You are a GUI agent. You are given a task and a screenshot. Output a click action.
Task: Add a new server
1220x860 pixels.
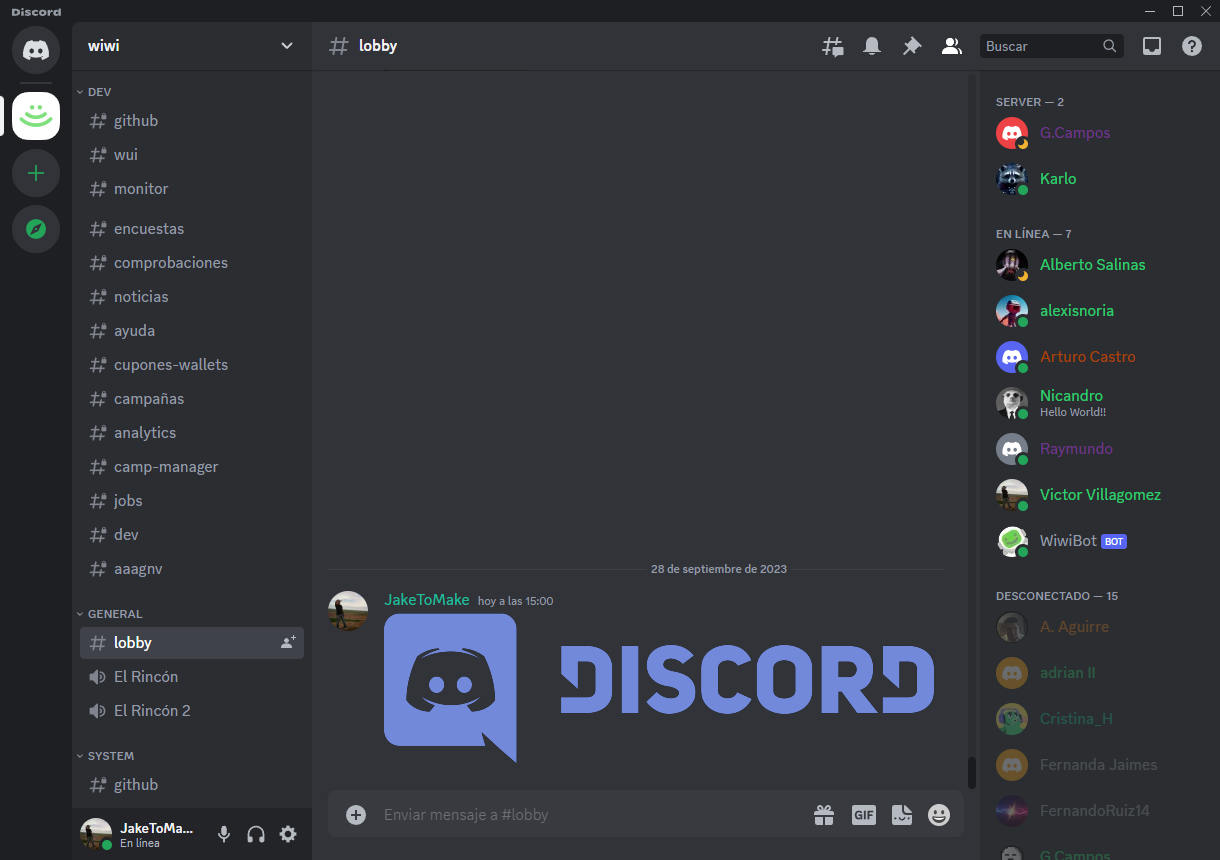(x=36, y=174)
